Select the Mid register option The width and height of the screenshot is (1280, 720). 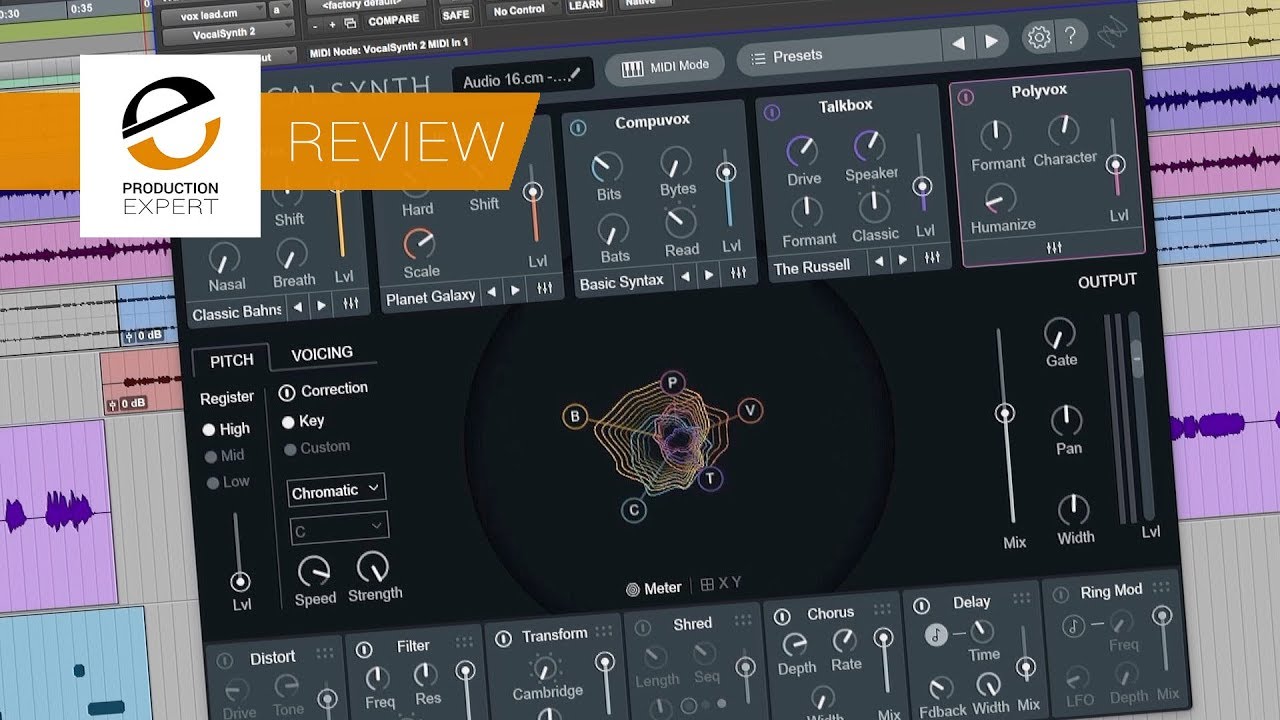pos(224,455)
